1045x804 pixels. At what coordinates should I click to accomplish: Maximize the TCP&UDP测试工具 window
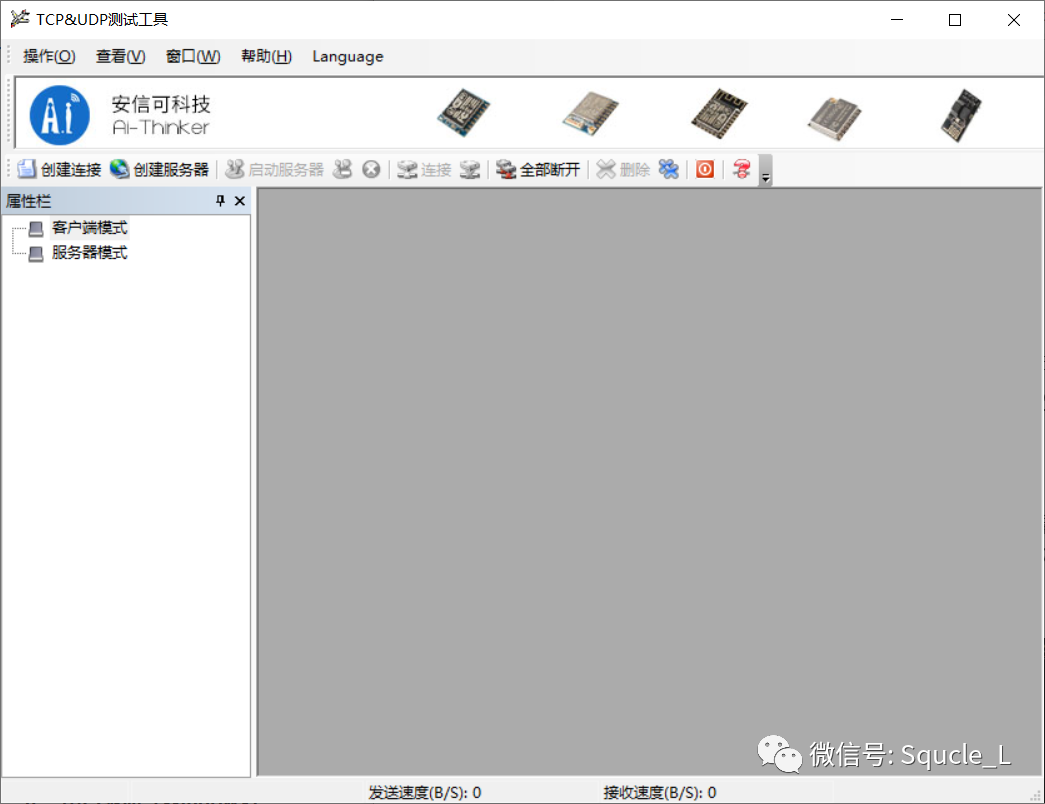955,20
